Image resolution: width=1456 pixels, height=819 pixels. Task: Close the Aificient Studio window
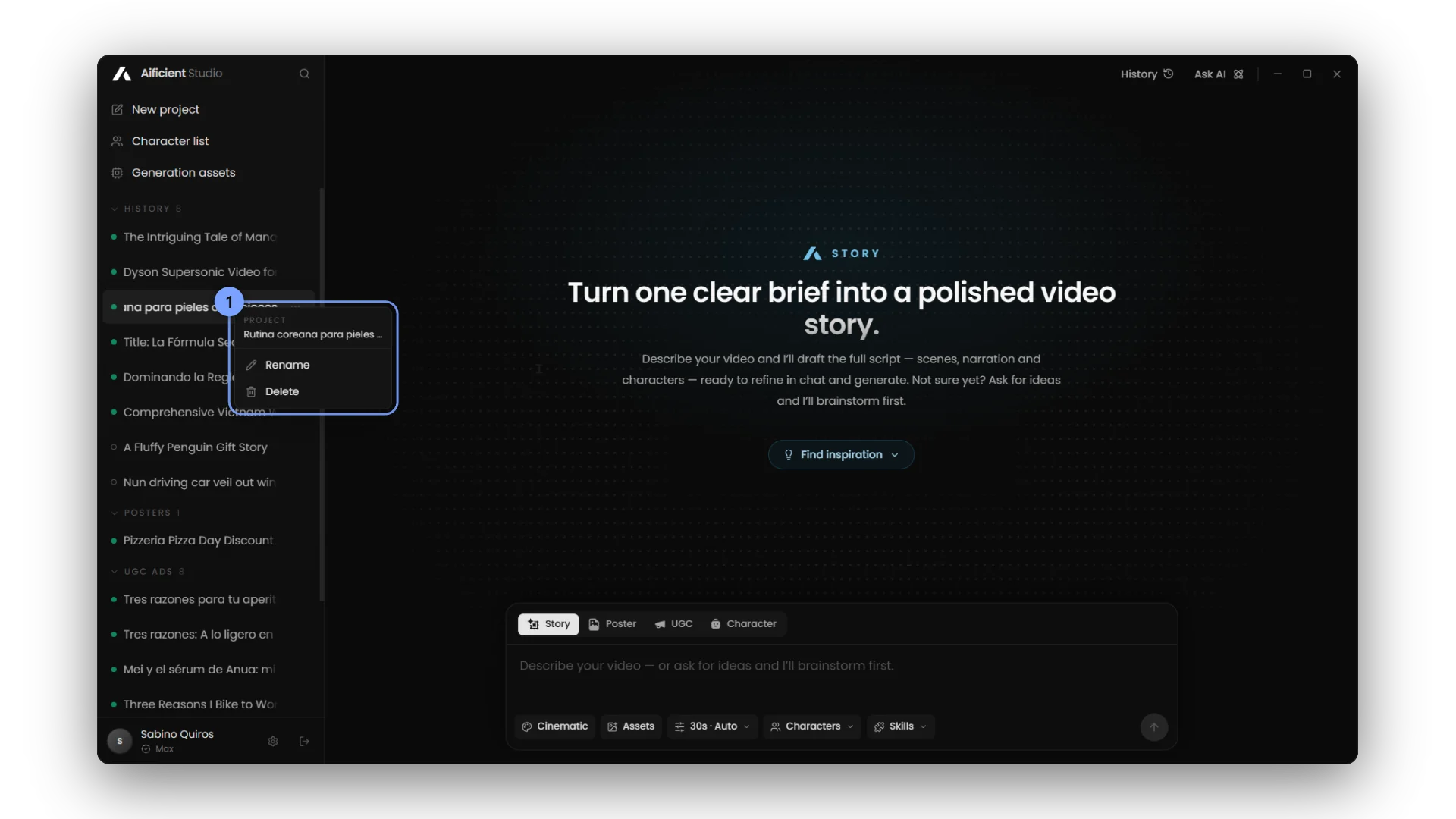pos(1337,74)
